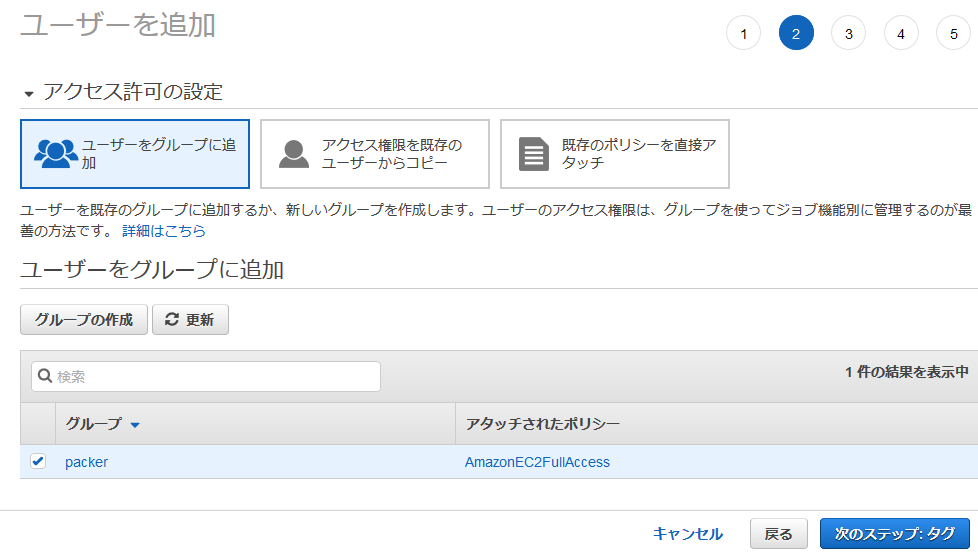Click the policy document icon
The height and width of the screenshot is (554, 978).
click(x=534, y=154)
